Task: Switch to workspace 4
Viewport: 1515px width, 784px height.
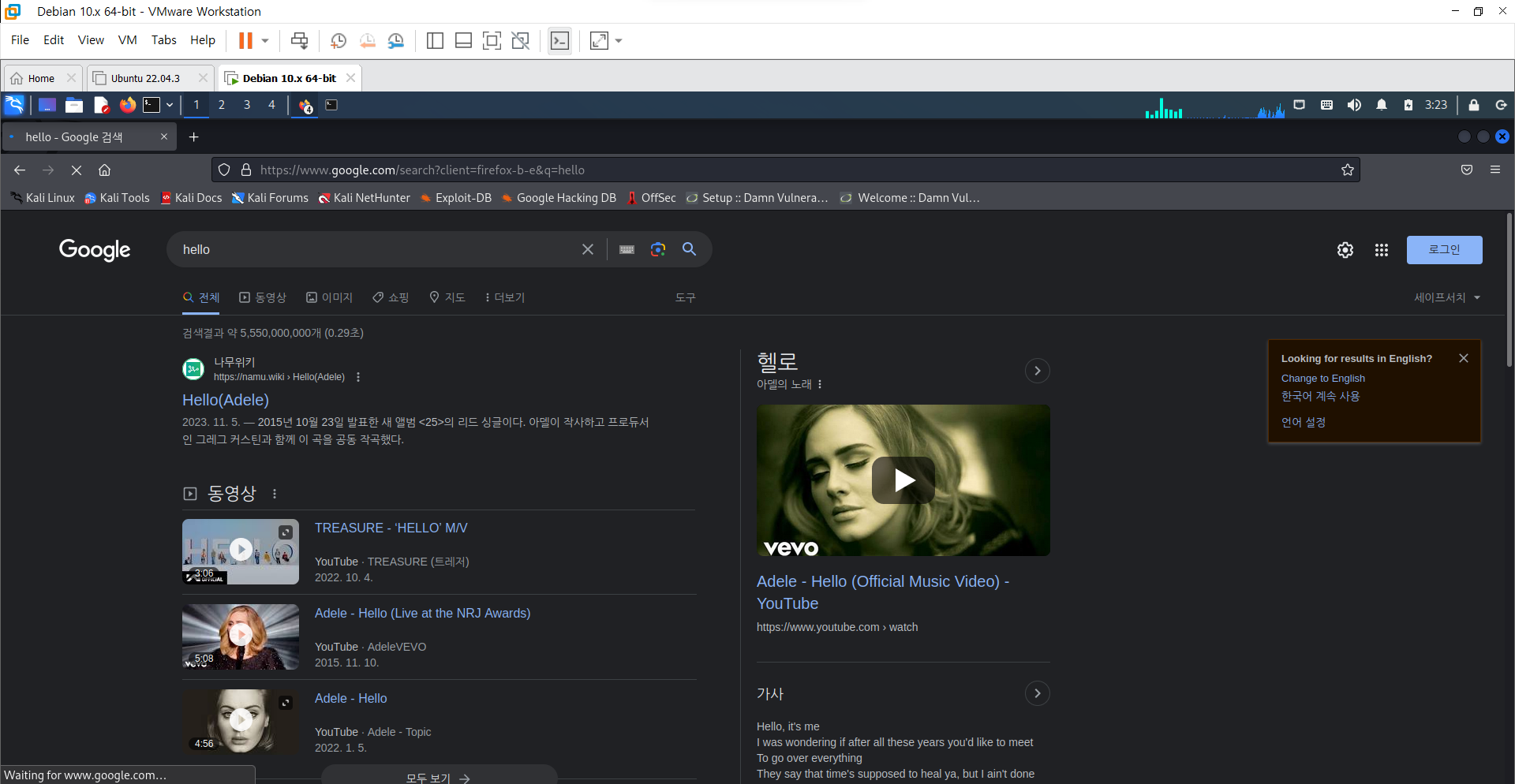Action: coord(271,105)
